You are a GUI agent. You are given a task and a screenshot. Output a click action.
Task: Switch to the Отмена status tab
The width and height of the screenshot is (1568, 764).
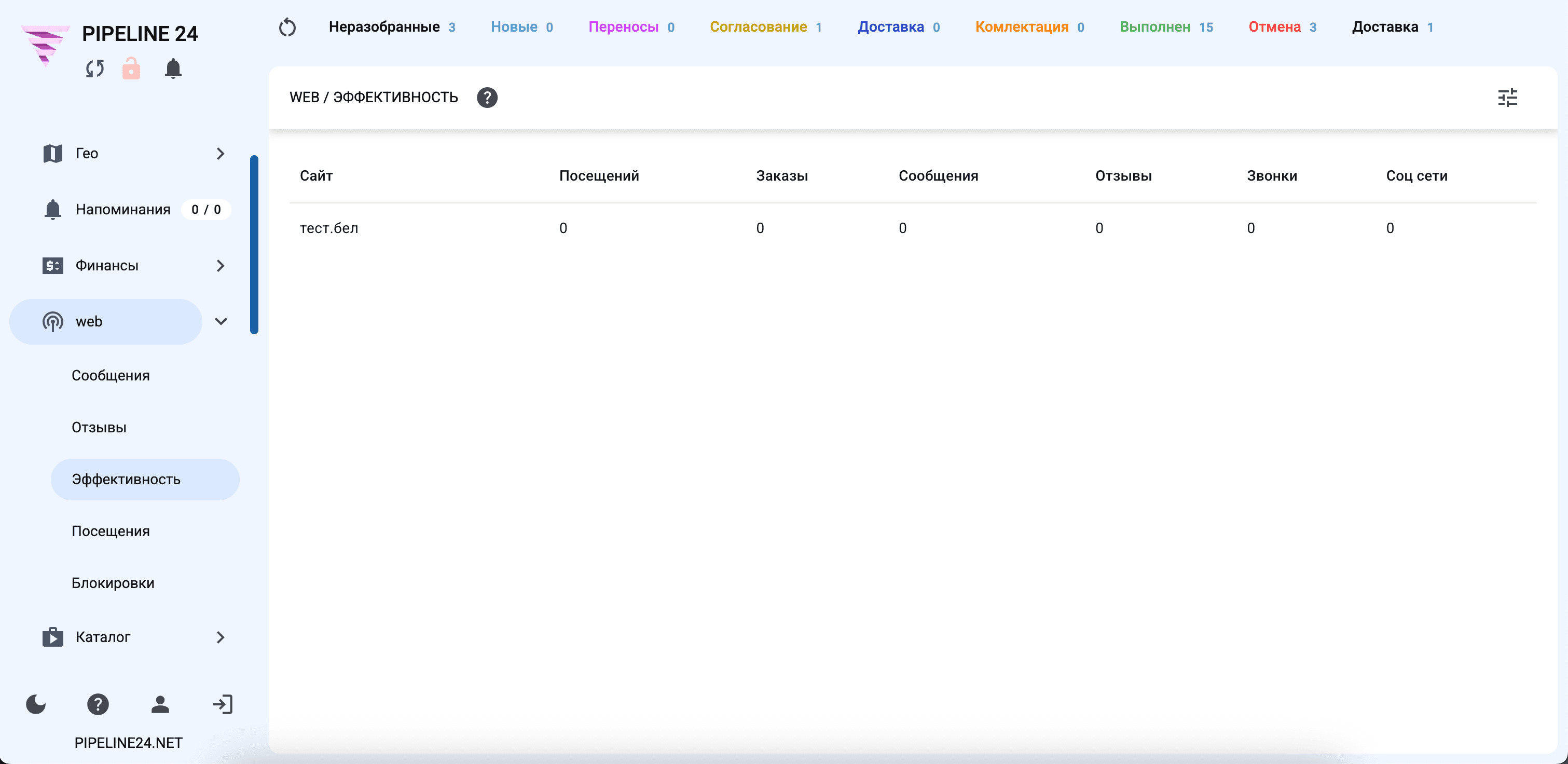point(1283,28)
